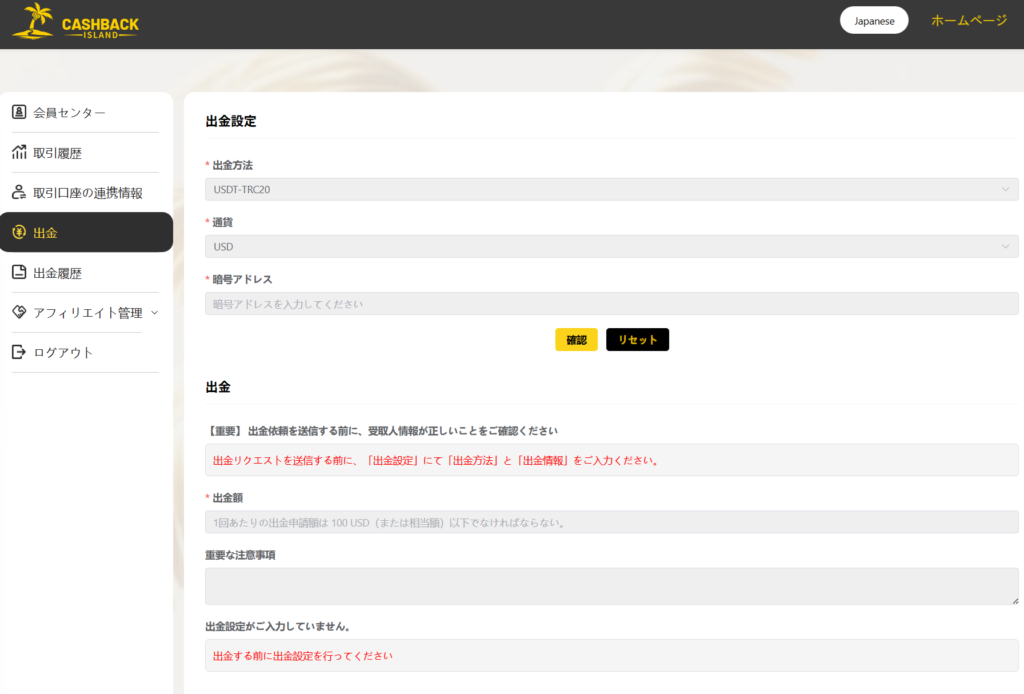Click the 出金額 withdrawal amount field

610,521
